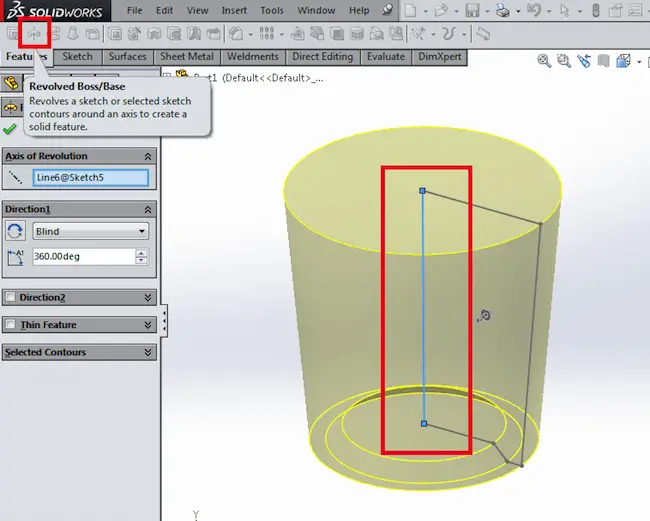
Task: Click the Select cursor icon
Action: (565, 10)
